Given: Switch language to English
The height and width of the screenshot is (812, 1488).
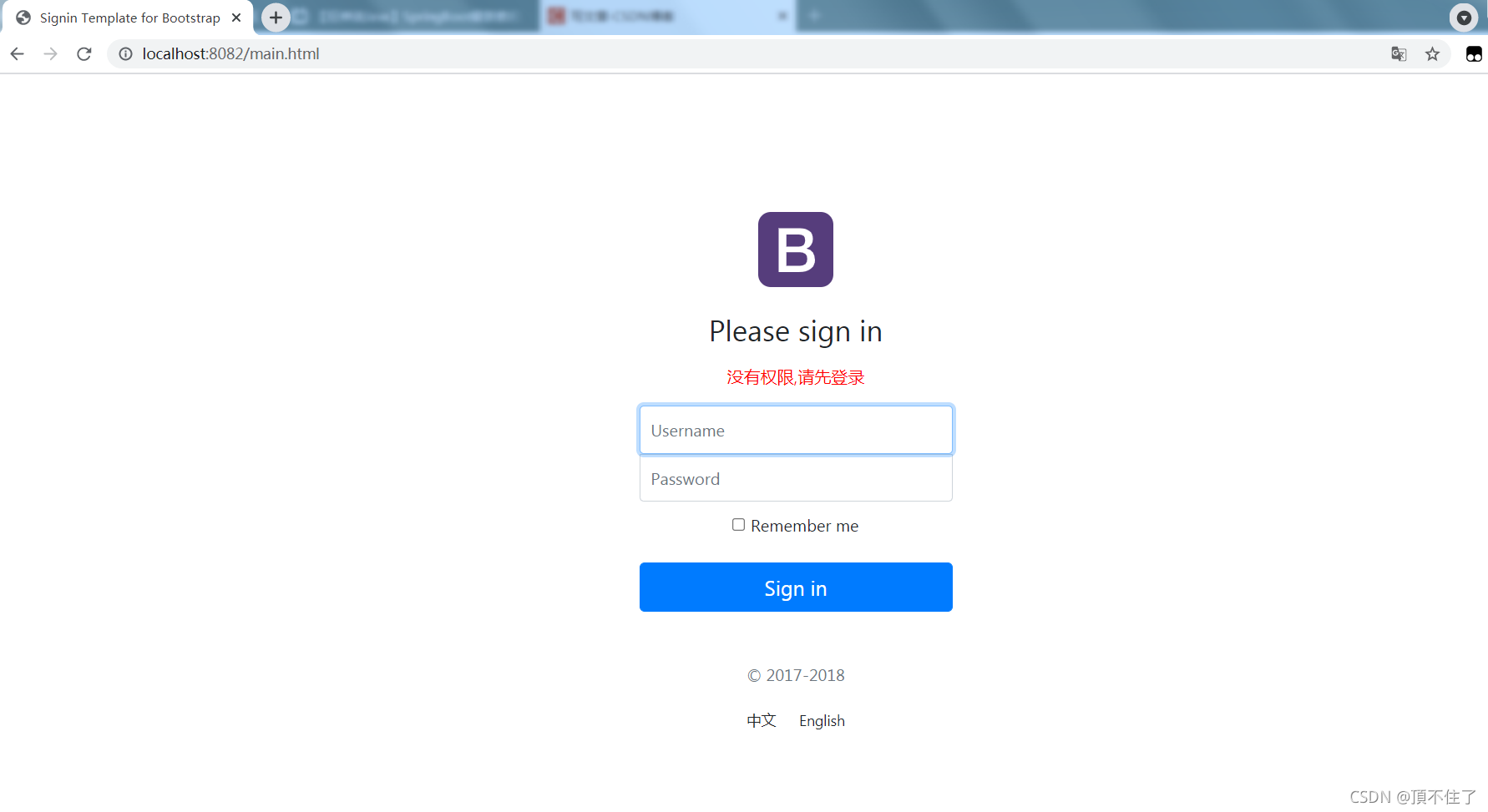Looking at the screenshot, I should (822, 721).
